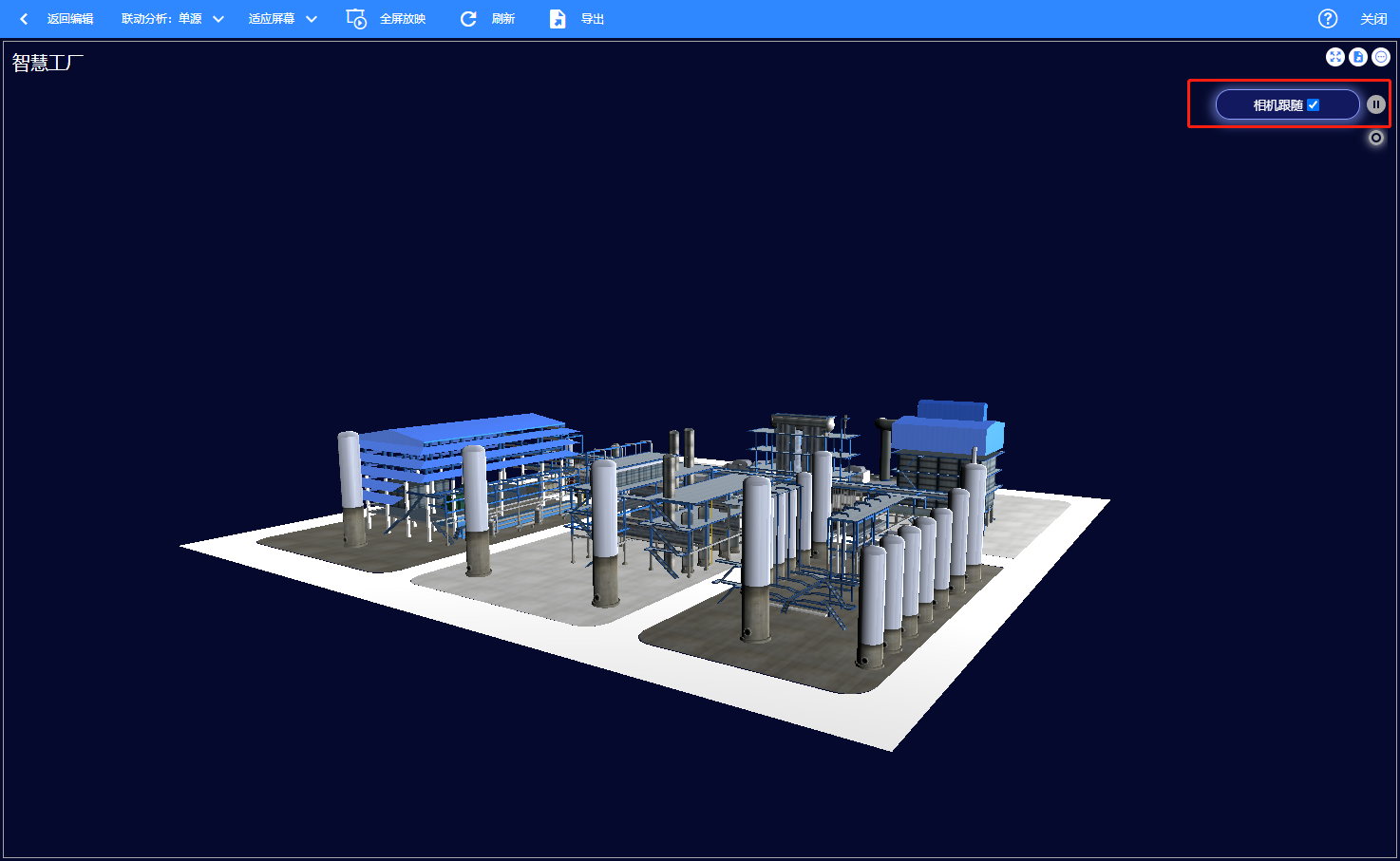Click the 导出 export file icon
The width and height of the screenshot is (1400, 861).
coord(558,19)
